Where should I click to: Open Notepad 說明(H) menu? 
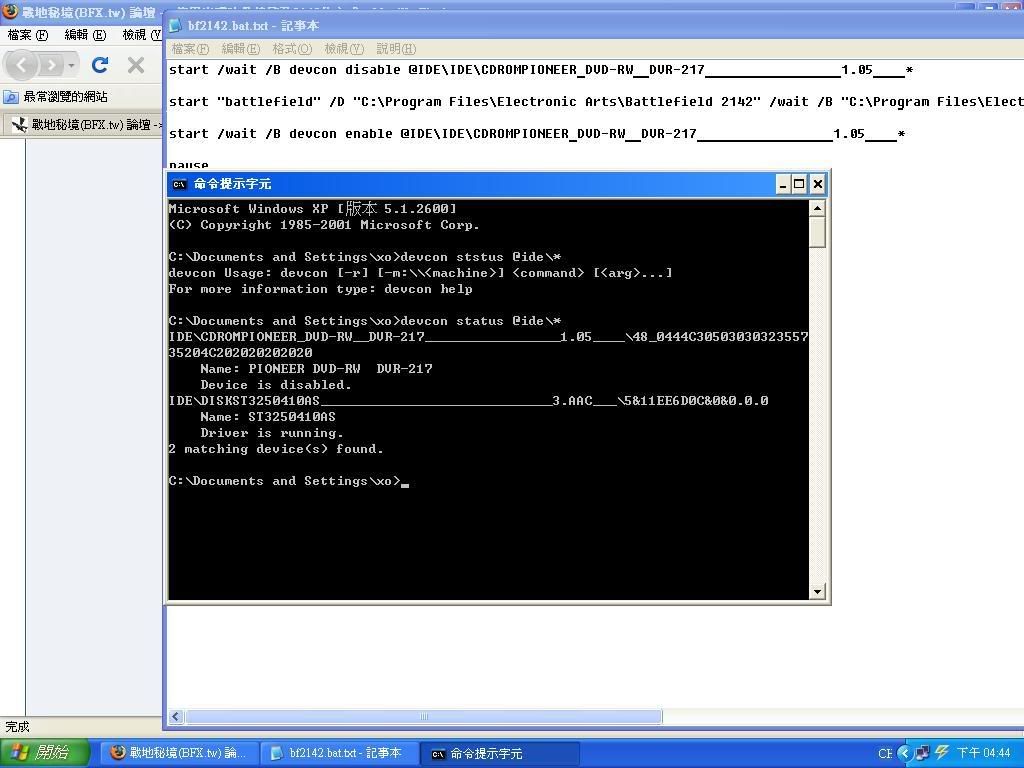click(x=396, y=48)
